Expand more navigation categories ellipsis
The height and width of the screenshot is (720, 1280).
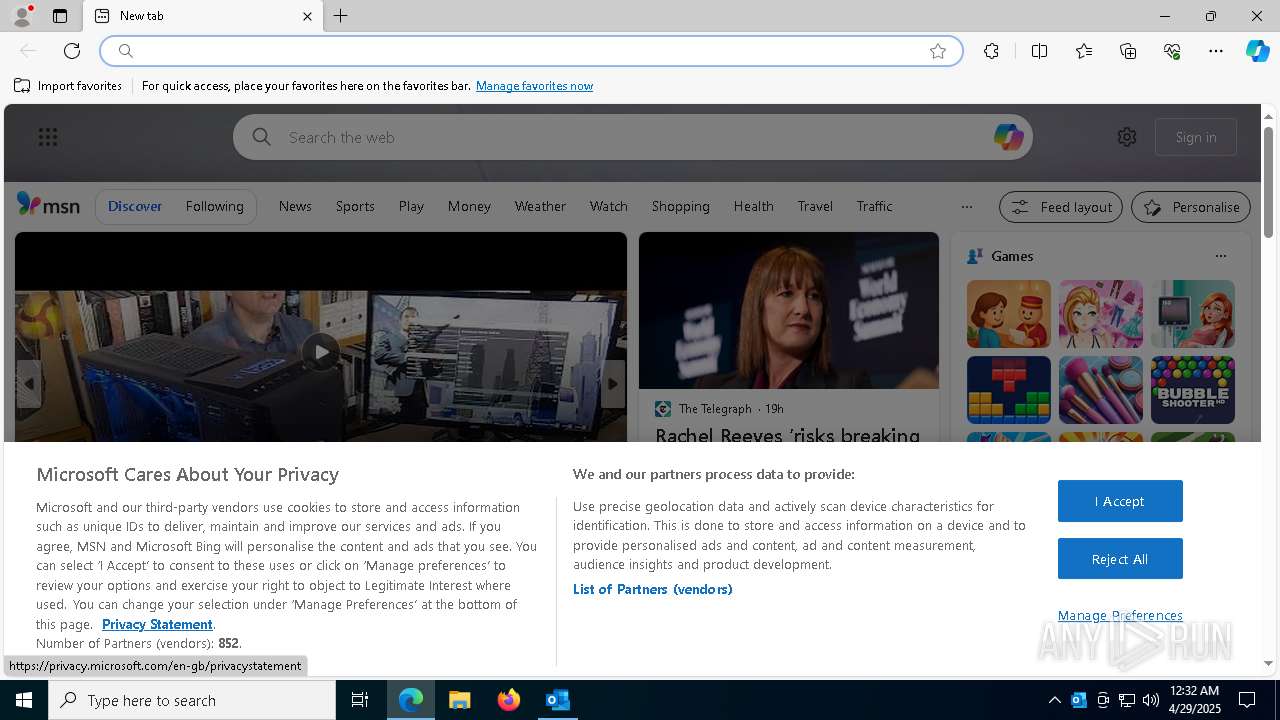click(x=966, y=207)
